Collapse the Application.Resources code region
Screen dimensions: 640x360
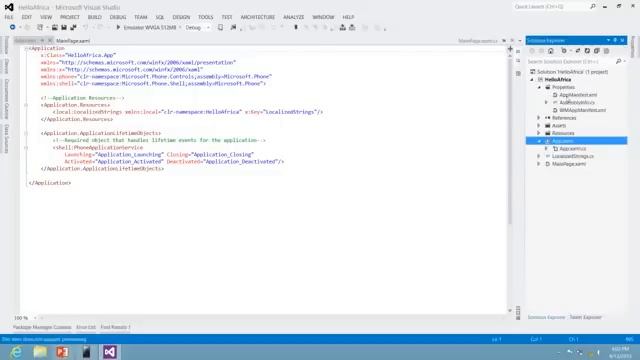[x=26, y=105]
